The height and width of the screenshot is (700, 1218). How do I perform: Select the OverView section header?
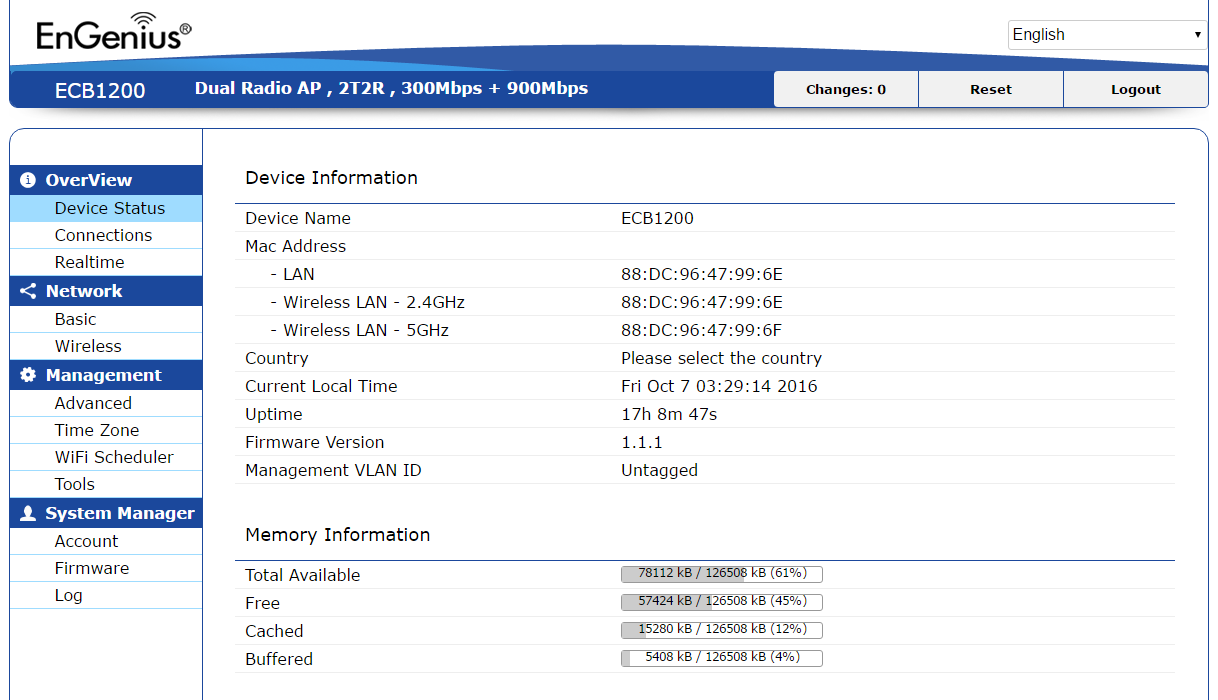(106, 180)
